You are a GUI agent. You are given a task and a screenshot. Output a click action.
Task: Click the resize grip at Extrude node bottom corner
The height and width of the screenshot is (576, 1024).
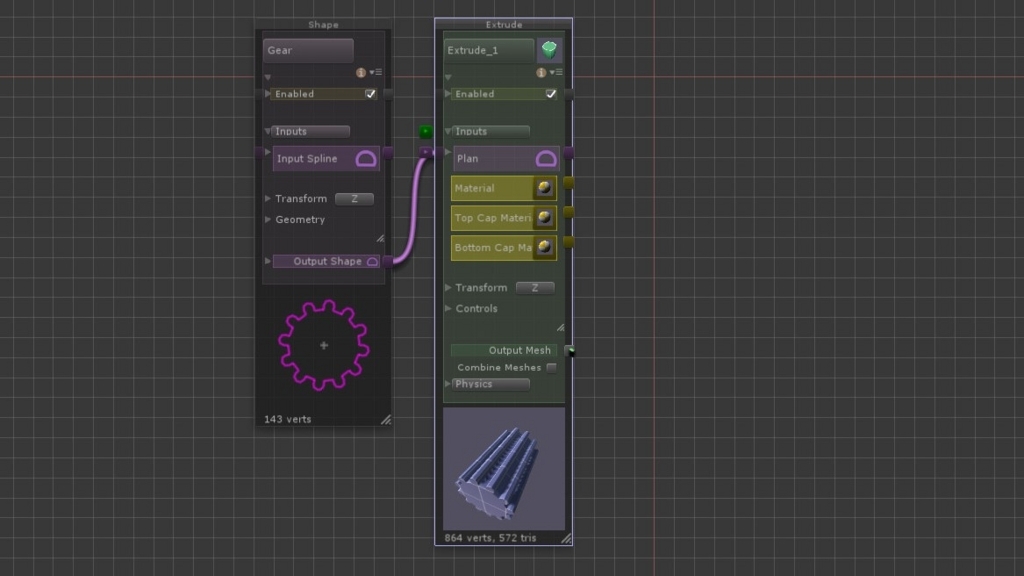[566, 538]
